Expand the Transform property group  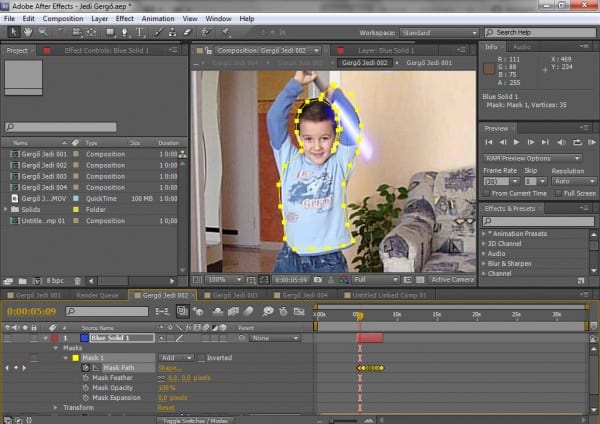56,408
